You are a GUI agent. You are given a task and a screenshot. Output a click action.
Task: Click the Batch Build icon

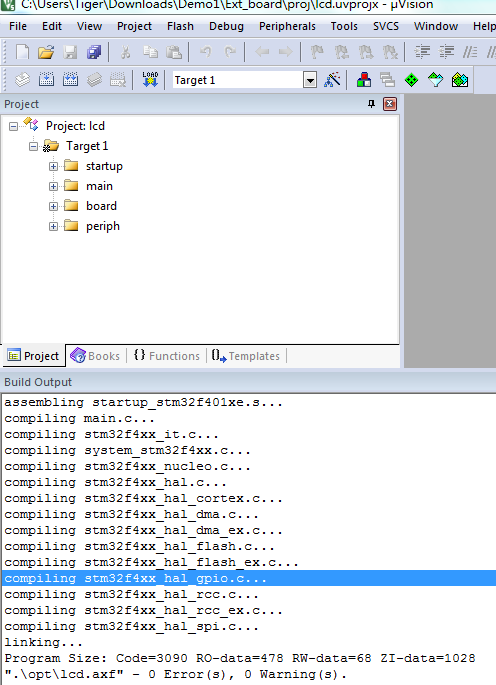tap(94, 80)
